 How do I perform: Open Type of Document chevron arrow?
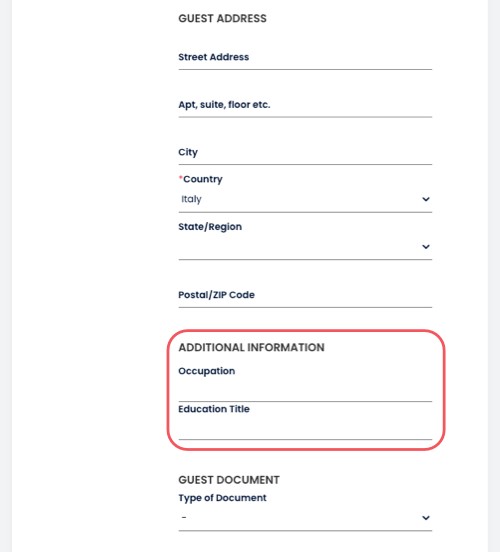pos(426,518)
